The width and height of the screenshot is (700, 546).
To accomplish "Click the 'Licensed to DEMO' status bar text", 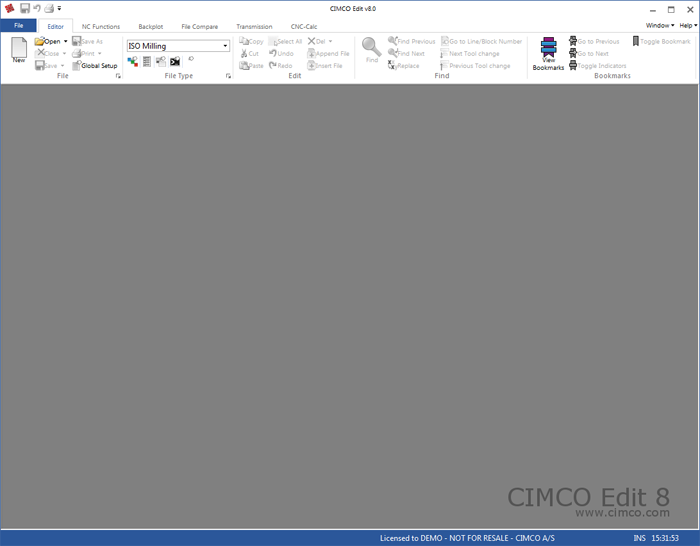I will pyautogui.click(x=467, y=538).
